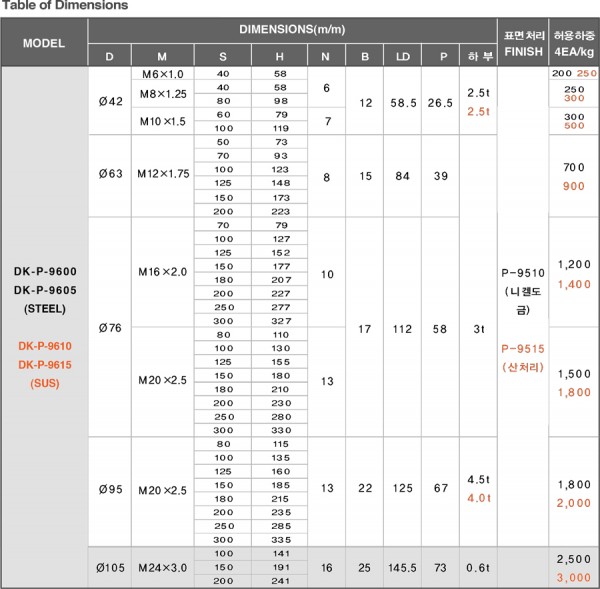Select the MODEL column header
The width and height of the screenshot is (600, 589).
pos(44,44)
